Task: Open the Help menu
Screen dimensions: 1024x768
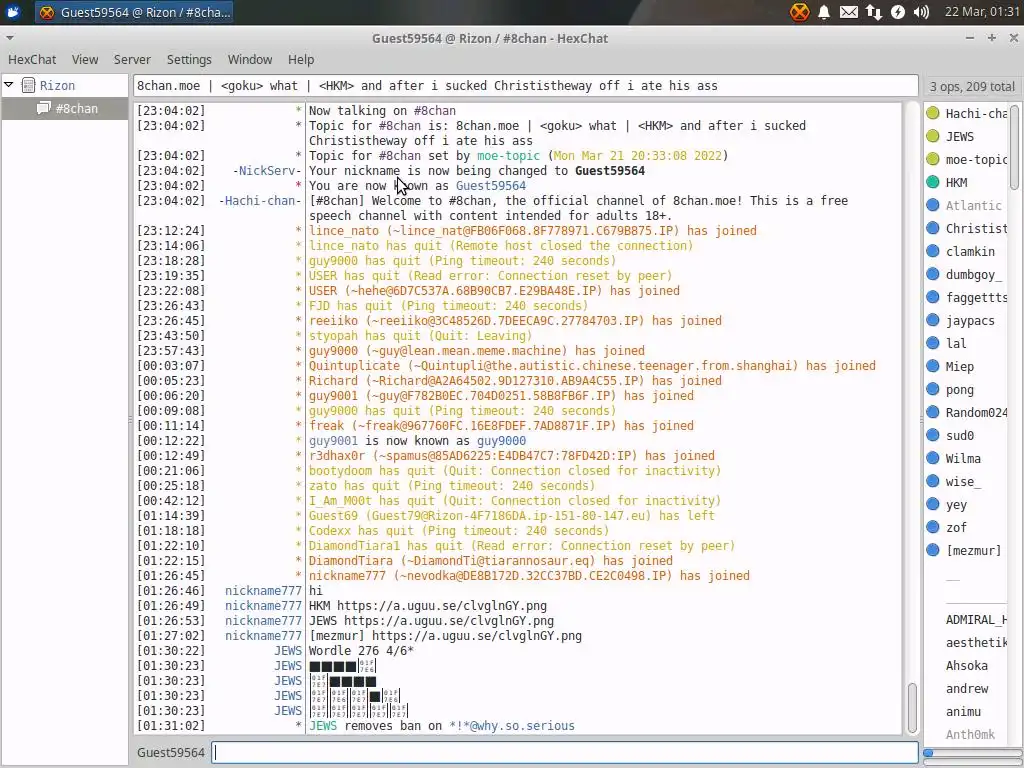Action: [x=301, y=59]
